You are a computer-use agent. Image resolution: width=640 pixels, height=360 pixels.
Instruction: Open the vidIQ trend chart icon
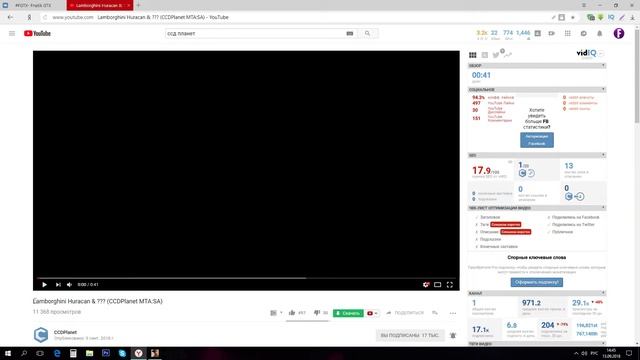pos(508,55)
